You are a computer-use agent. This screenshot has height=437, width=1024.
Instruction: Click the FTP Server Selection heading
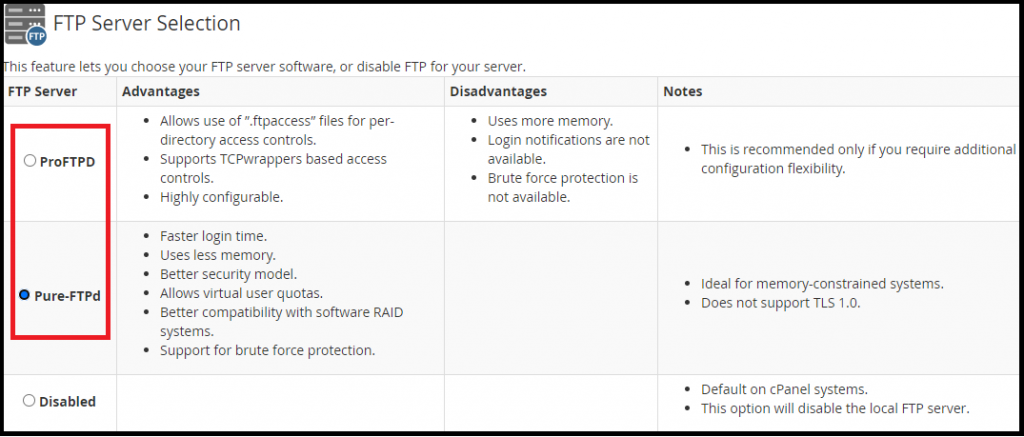(x=146, y=24)
